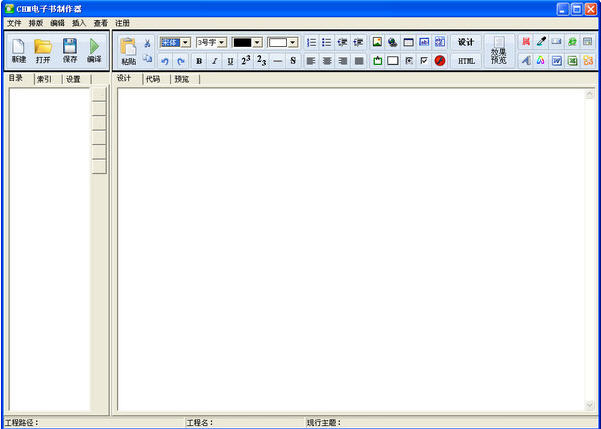
Task: Open the 文件 menu
Action: pos(14,23)
